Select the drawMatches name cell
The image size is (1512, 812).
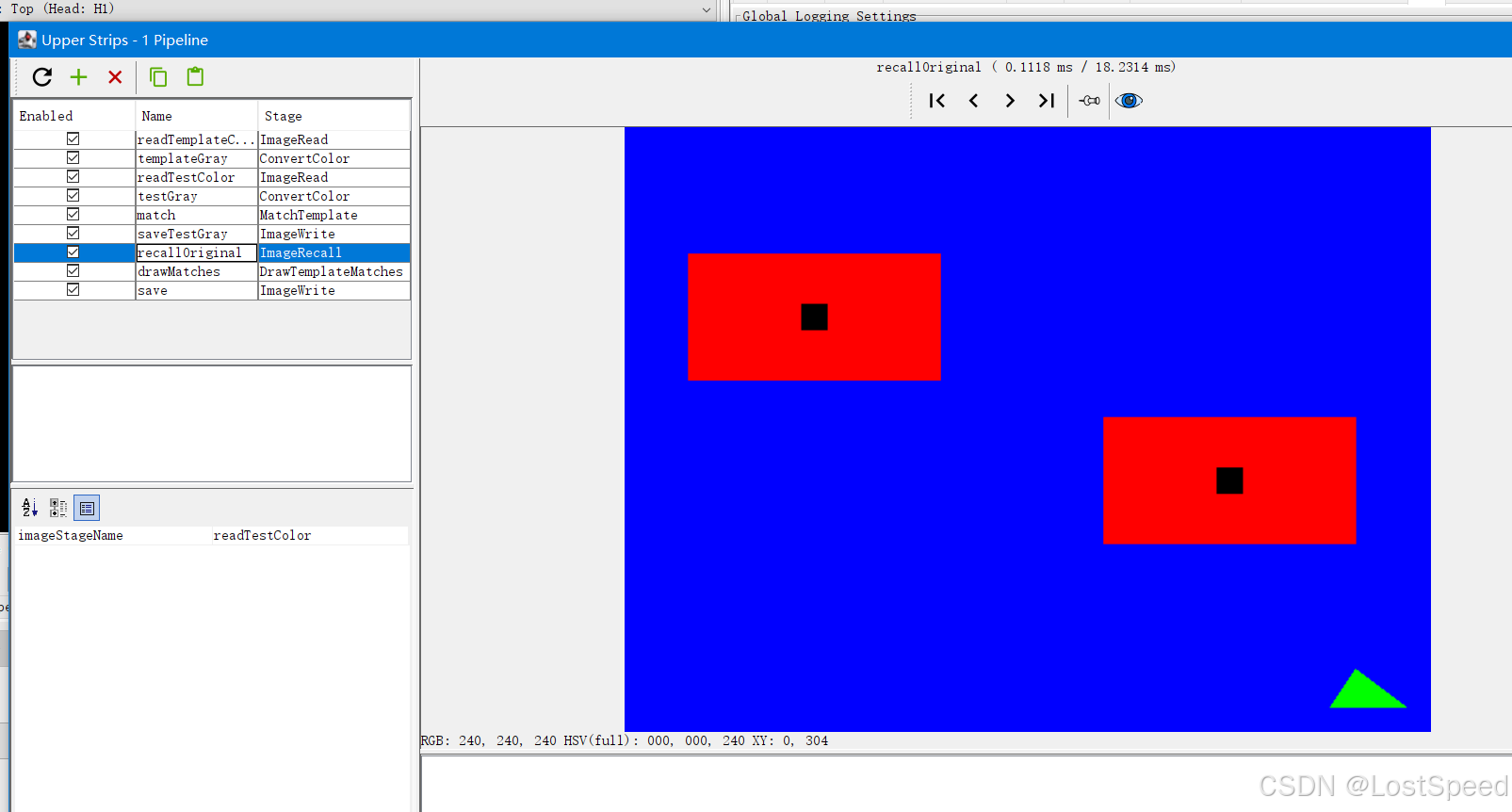tap(196, 271)
